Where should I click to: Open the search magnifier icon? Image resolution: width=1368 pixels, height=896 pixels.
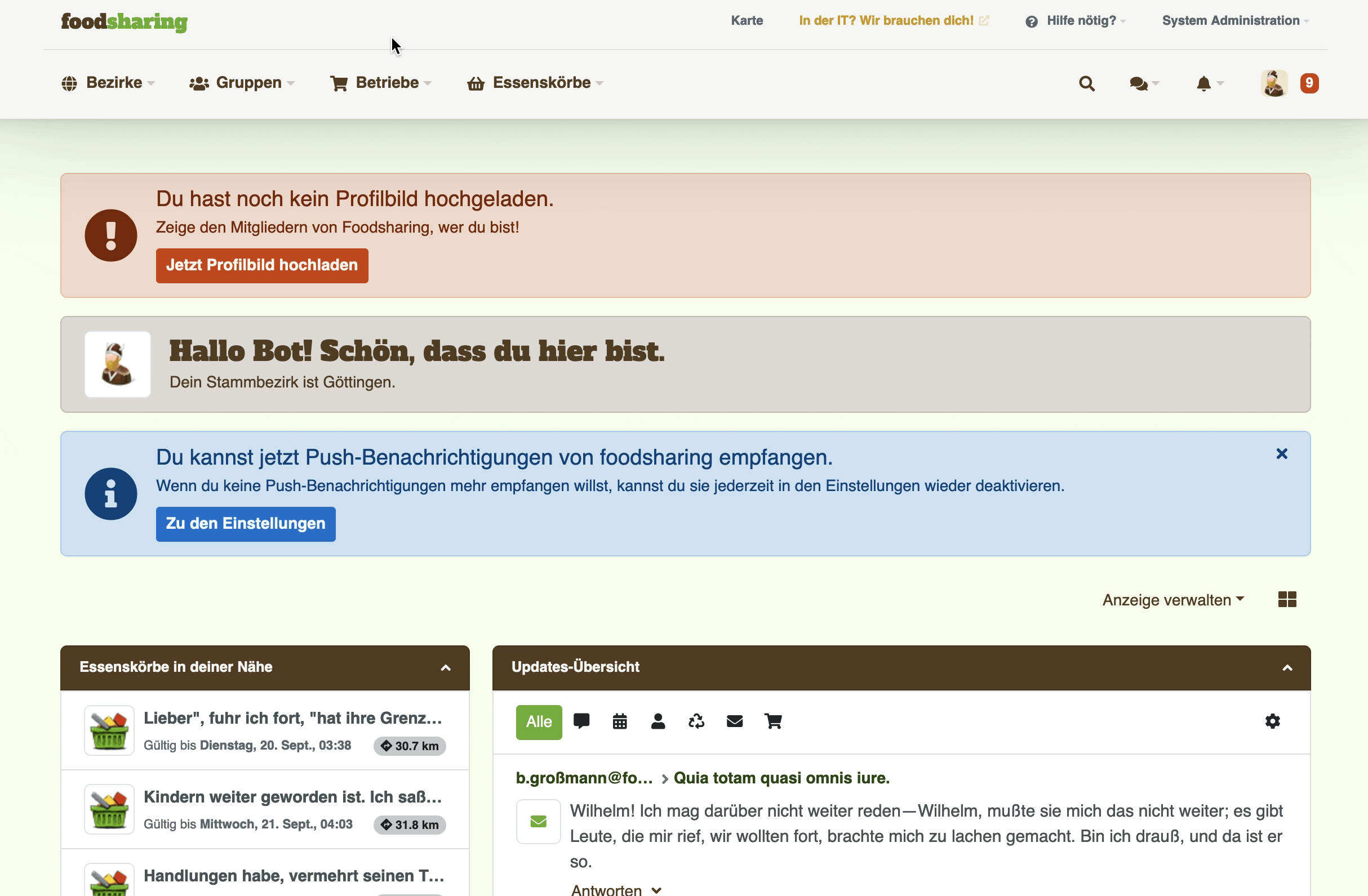tap(1086, 84)
